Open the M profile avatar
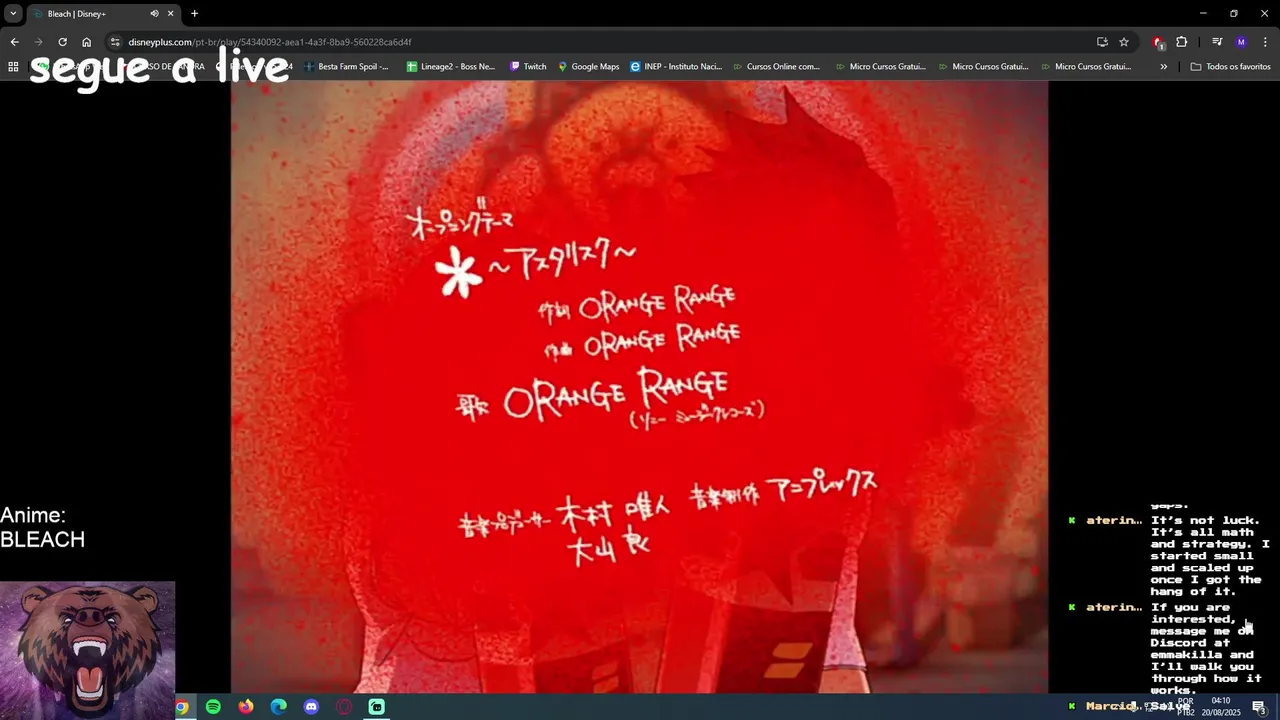 coord(1241,42)
